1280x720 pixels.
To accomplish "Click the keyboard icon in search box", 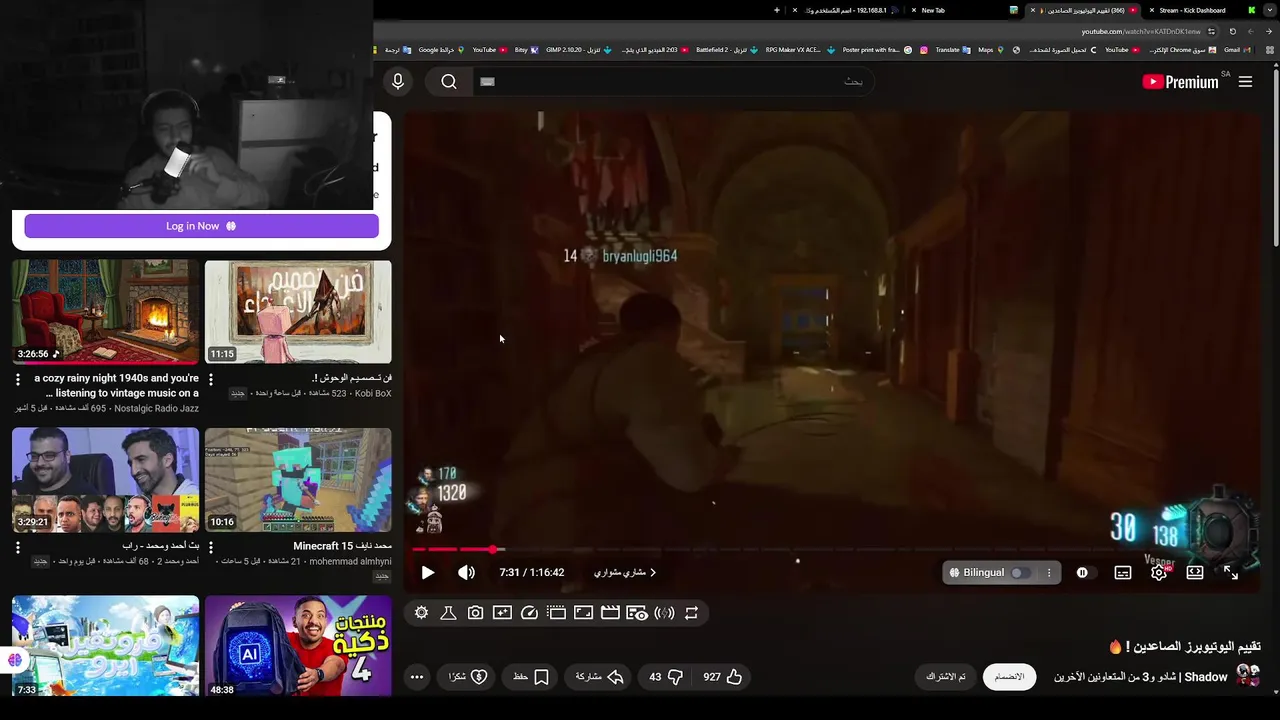I will coord(487,82).
